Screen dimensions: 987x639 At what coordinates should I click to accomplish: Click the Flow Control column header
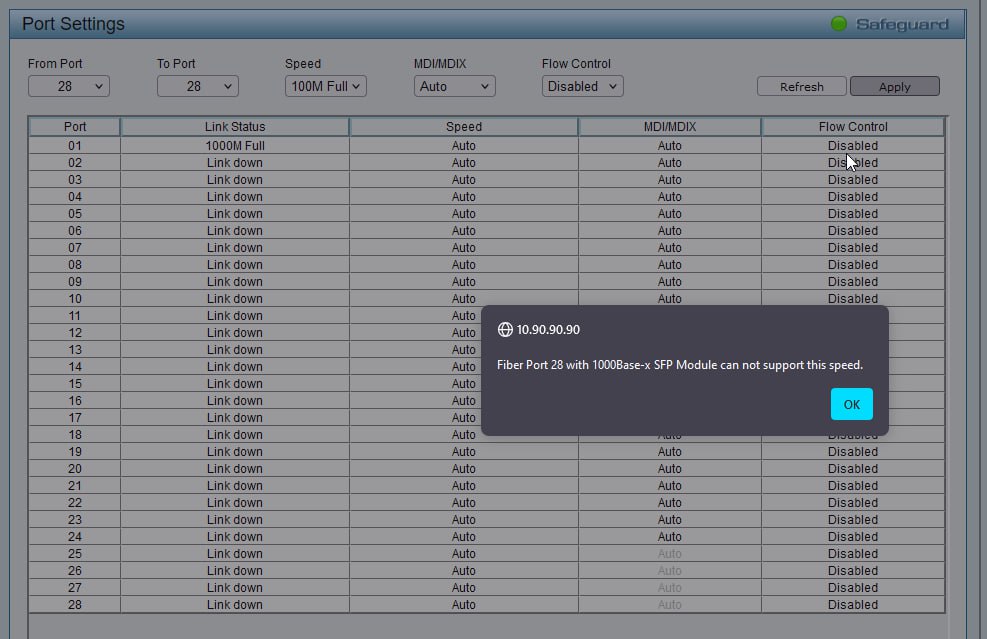(x=853, y=127)
